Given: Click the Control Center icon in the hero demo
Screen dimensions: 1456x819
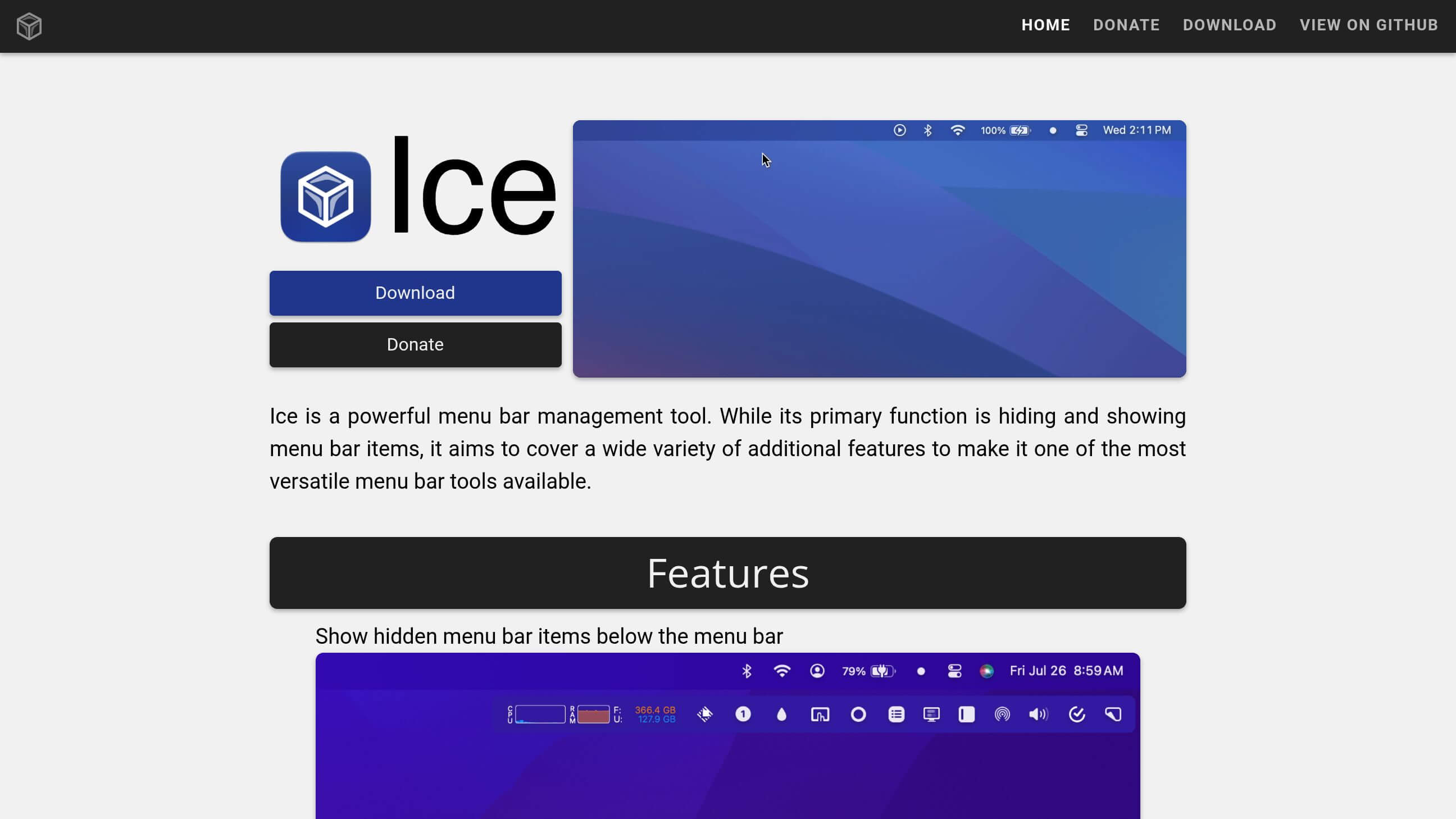Looking at the screenshot, I should [1081, 130].
